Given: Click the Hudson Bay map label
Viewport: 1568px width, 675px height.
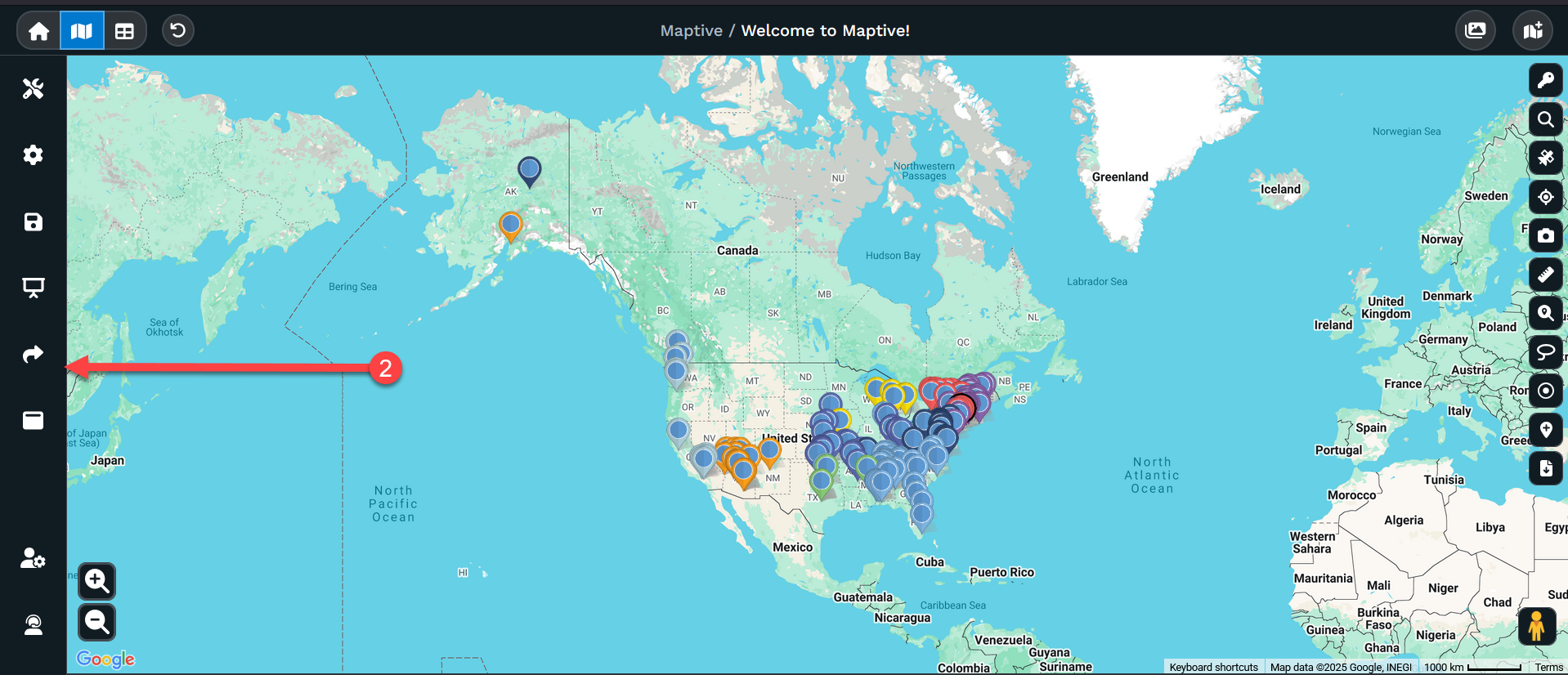Looking at the screenshot, I should (893, 256).
